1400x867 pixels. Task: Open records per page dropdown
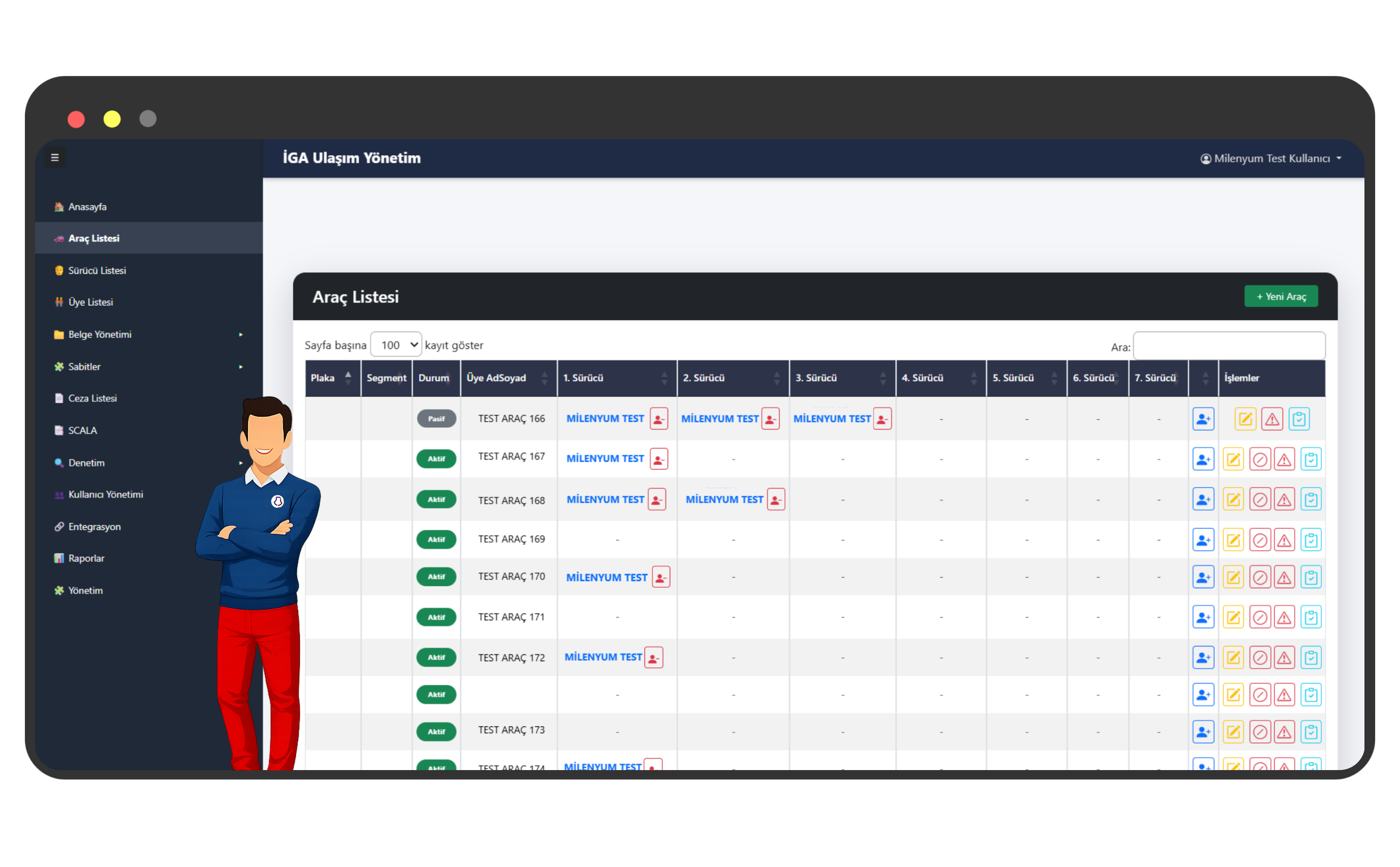click(396, 345)
